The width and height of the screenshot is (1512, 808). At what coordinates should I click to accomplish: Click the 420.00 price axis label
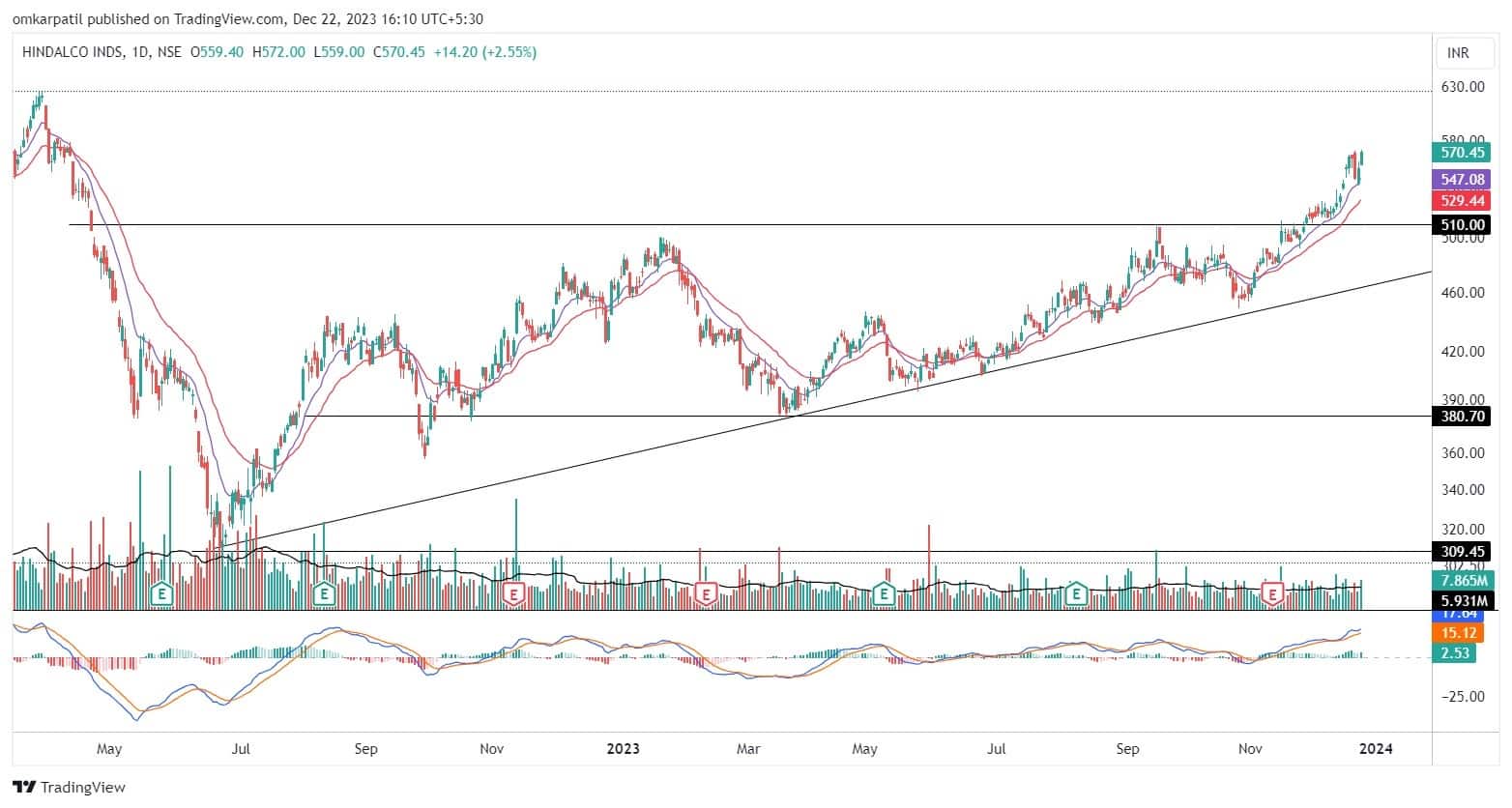(1463, 352)
